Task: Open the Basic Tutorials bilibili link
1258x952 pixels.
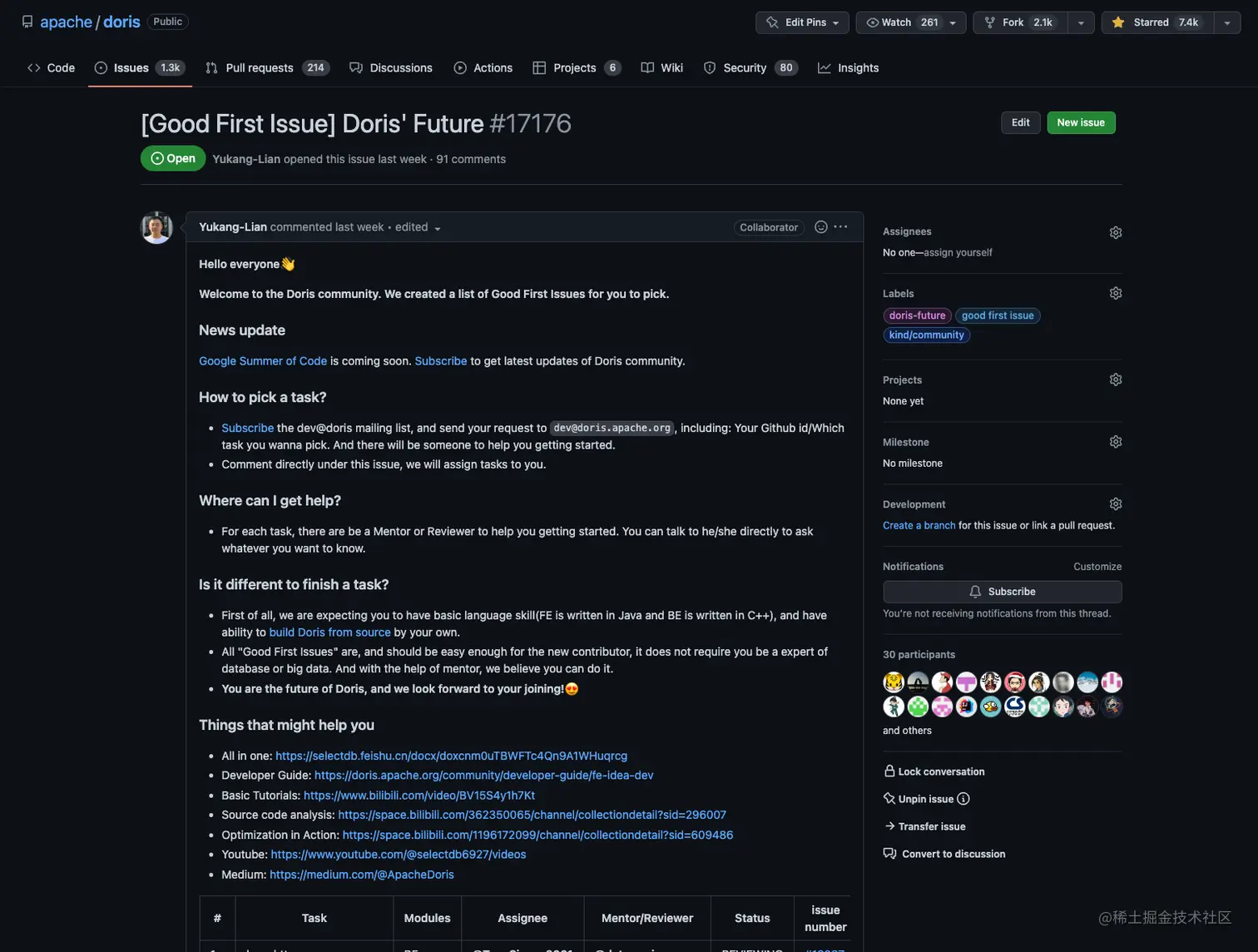Action: [419, 796]
